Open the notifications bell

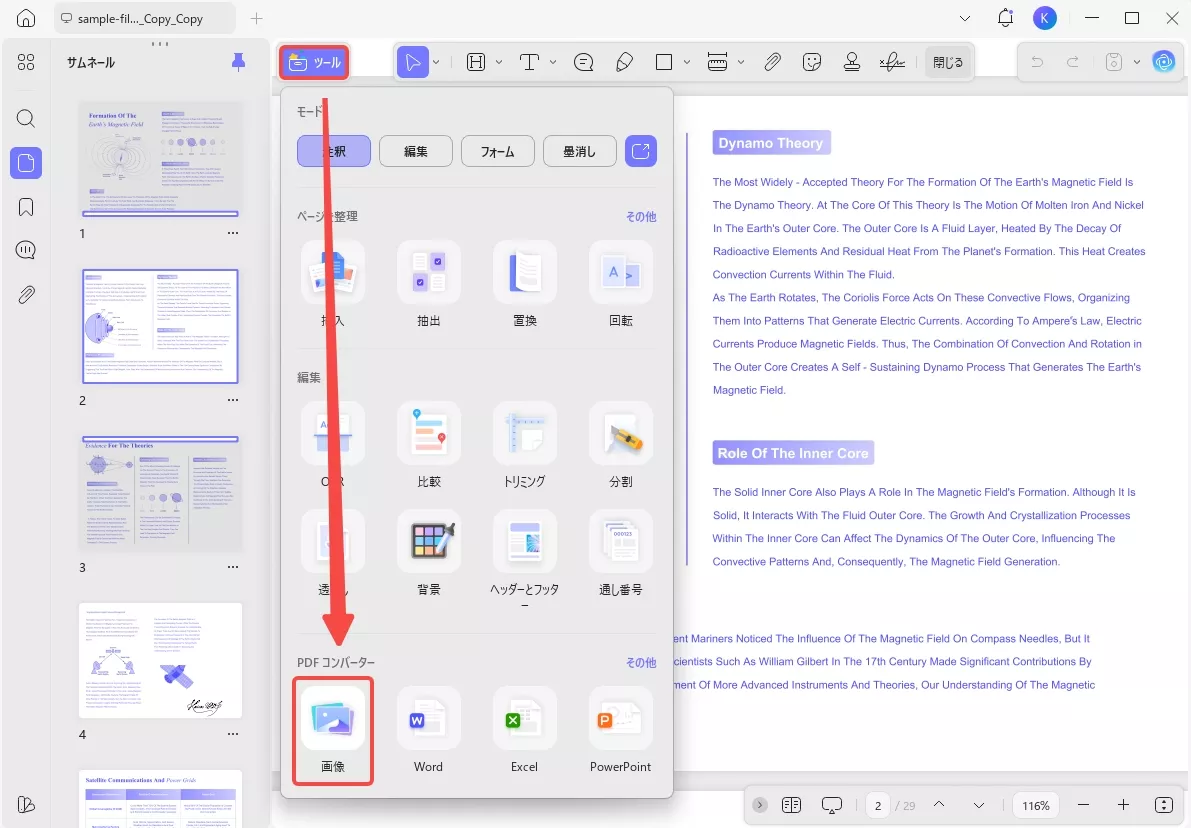pos(1005,18)
